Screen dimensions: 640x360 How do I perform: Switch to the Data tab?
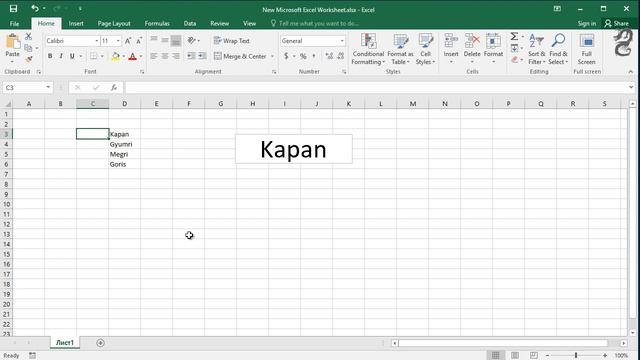pyautogui.click(x=190, y=24)
